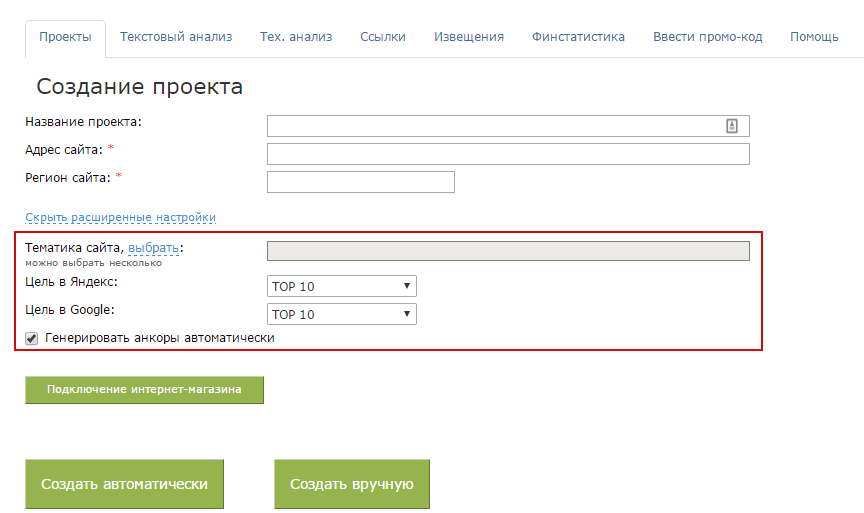Viewport: 864px width, 513px height.
Task: Expand the 'Цель в Google' dropdown
Action: tap(341, 314)
